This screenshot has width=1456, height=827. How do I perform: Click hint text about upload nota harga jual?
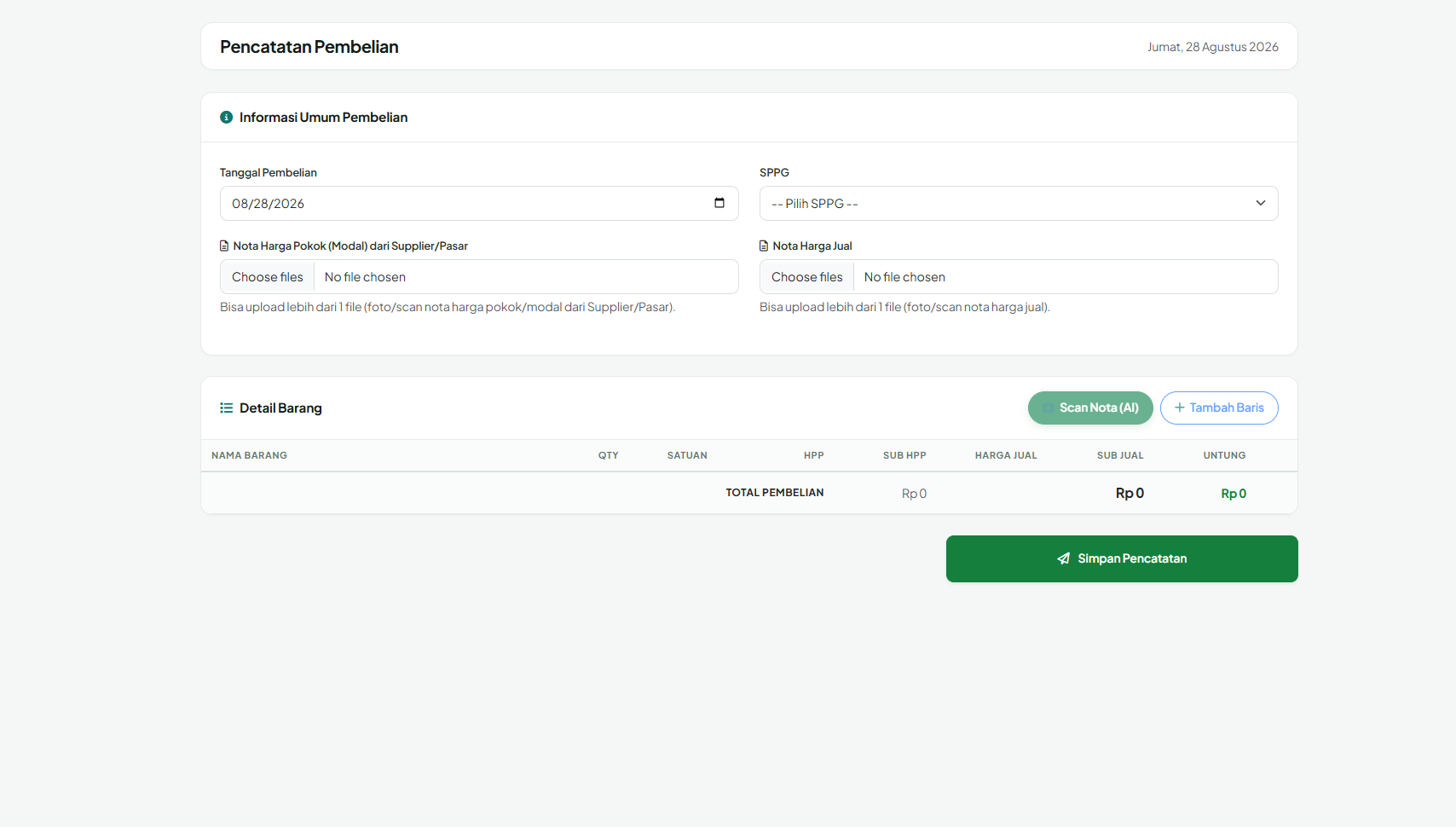(904, 307)
